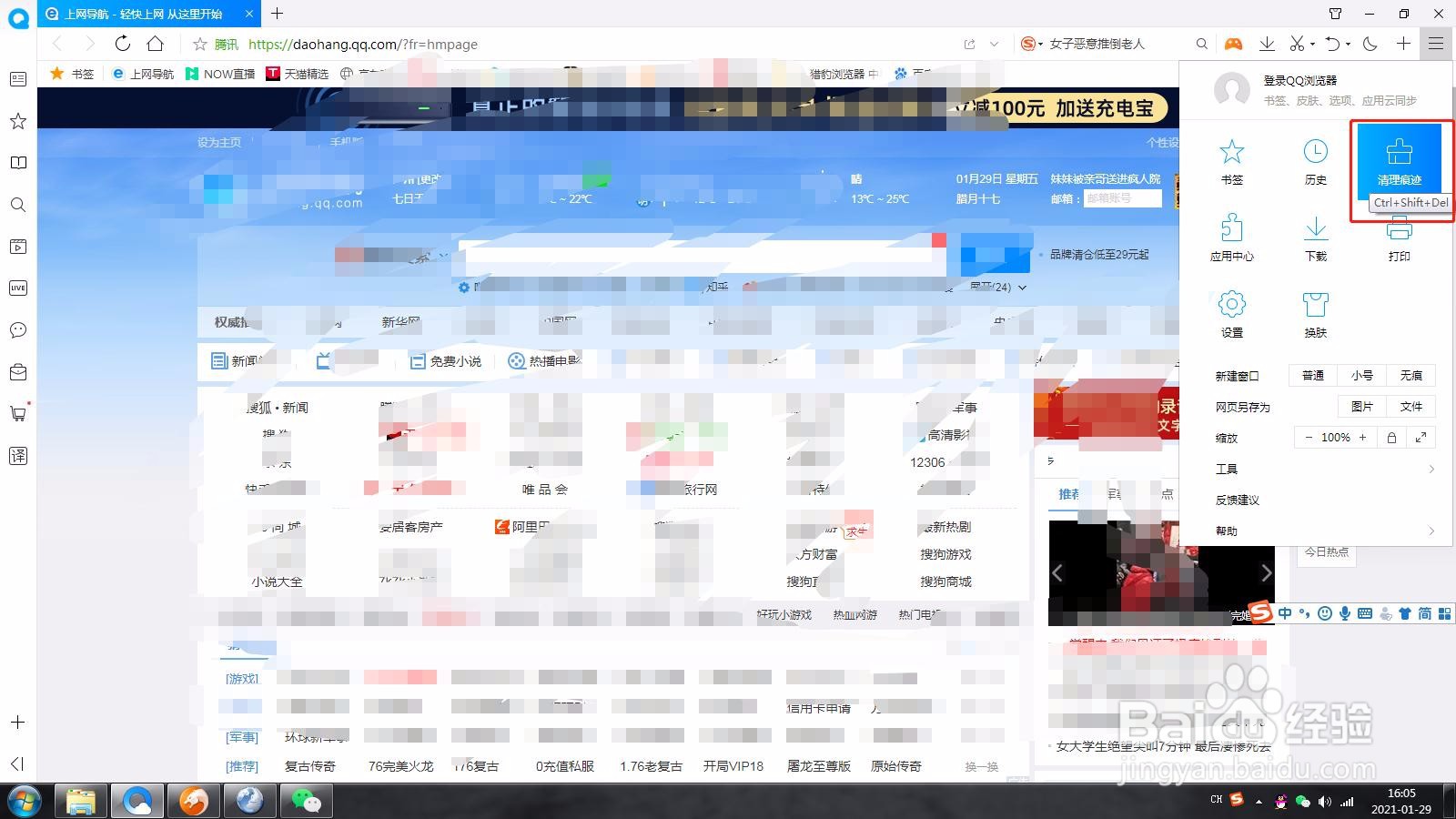Viewport: 1456px width, 819px height.
Task: Enable night mode via the moon icon
Action: pos(1370,43)
